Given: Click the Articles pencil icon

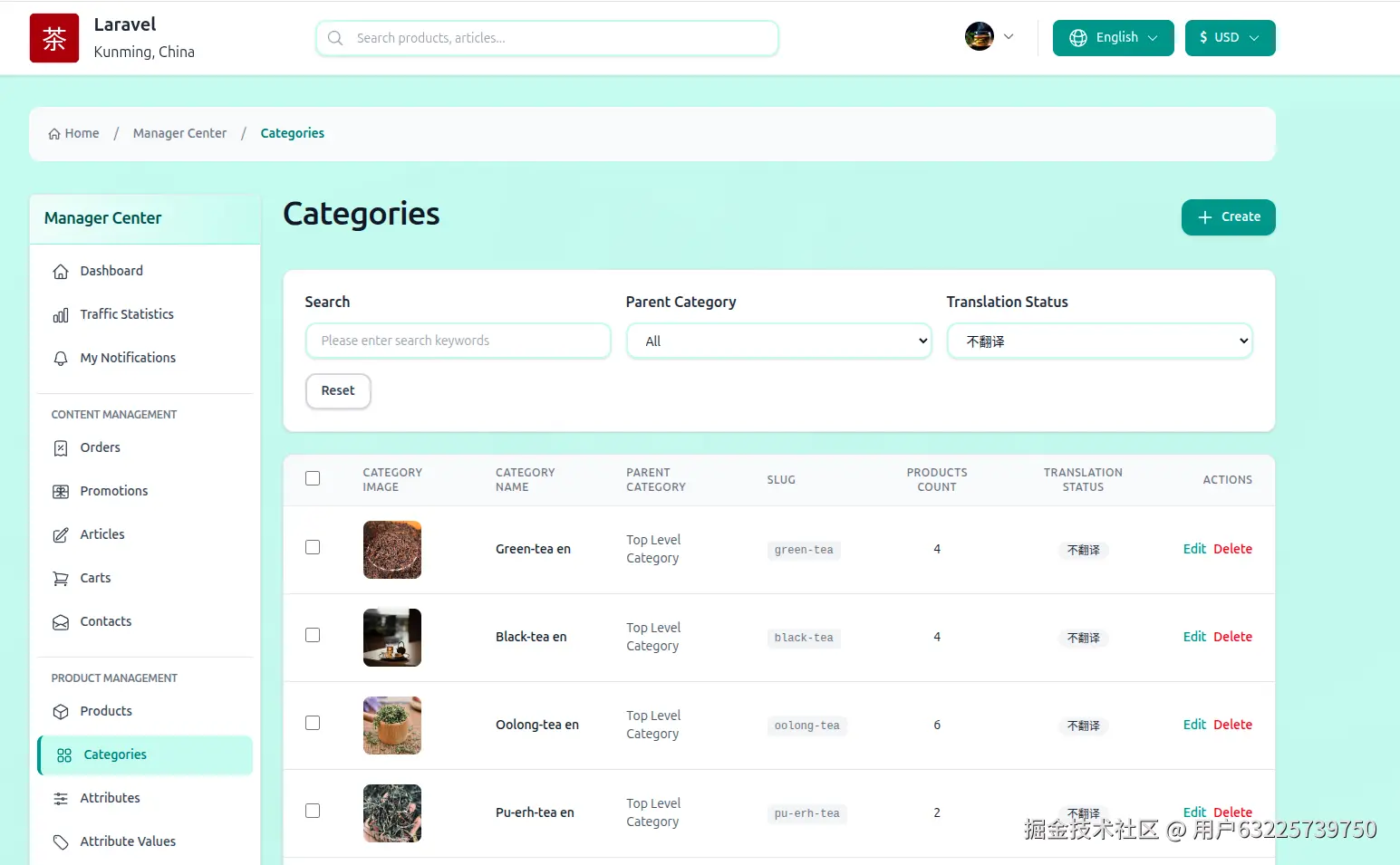Looking at the screenshot, I should 61,535.
